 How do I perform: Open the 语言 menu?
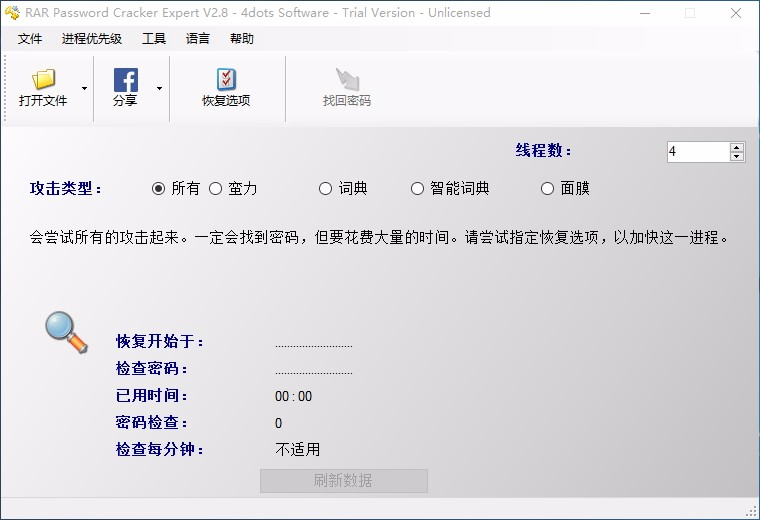[x=197, y=38]
